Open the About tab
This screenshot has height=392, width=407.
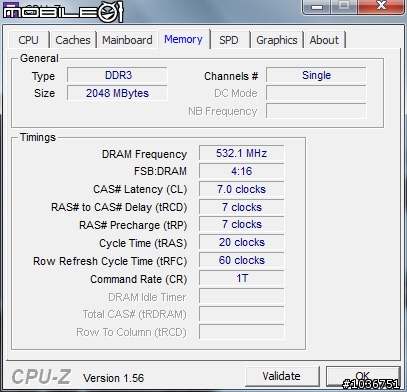324,40
